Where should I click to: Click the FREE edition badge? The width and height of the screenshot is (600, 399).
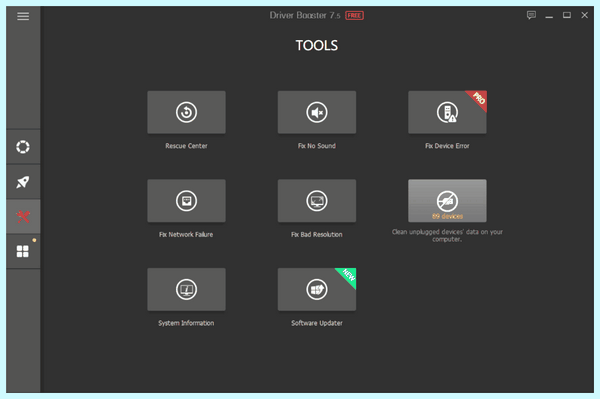354,16
